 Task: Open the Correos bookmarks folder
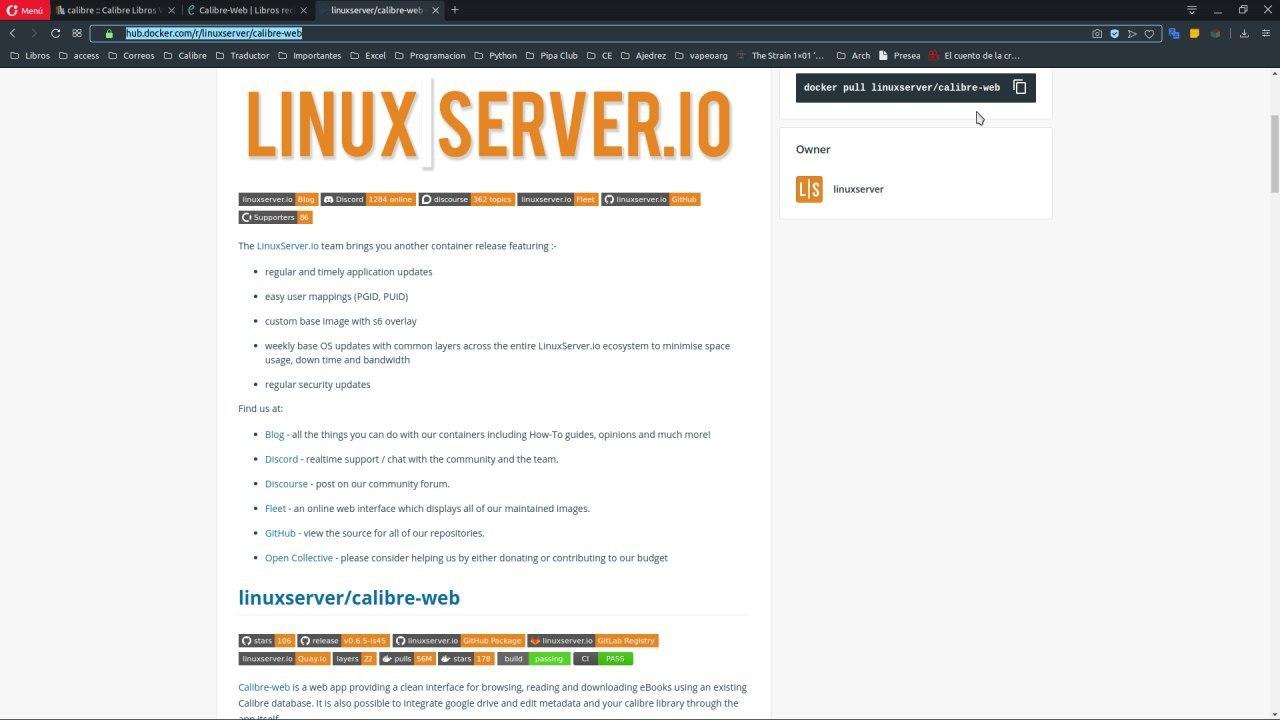(x=131, y=56)
